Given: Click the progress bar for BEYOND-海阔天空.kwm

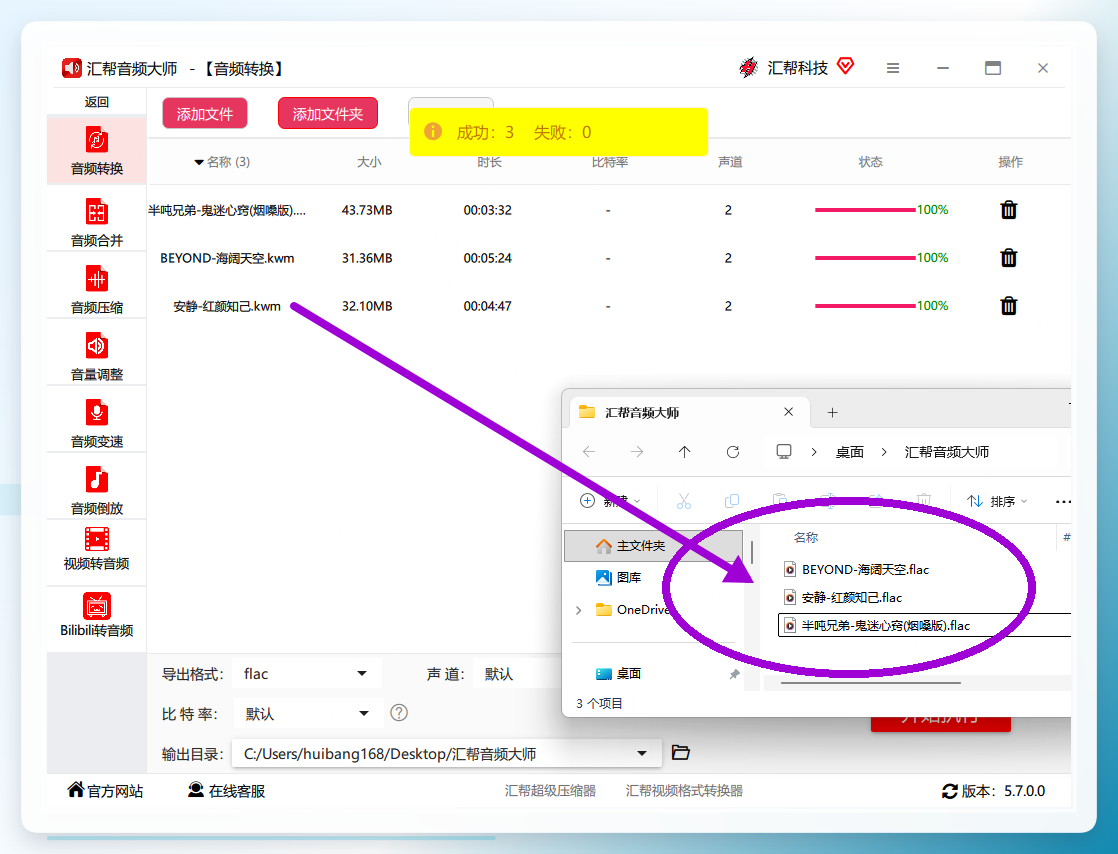Looking at the screenshot, I should pyautogui.click(x=865, y=257).
